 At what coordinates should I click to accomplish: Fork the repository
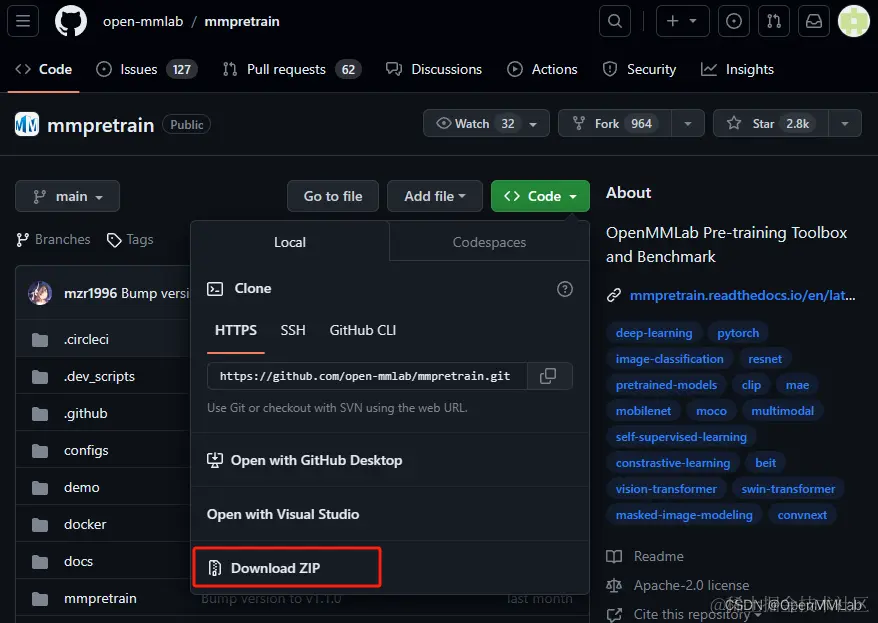click(x=615, y=123)
